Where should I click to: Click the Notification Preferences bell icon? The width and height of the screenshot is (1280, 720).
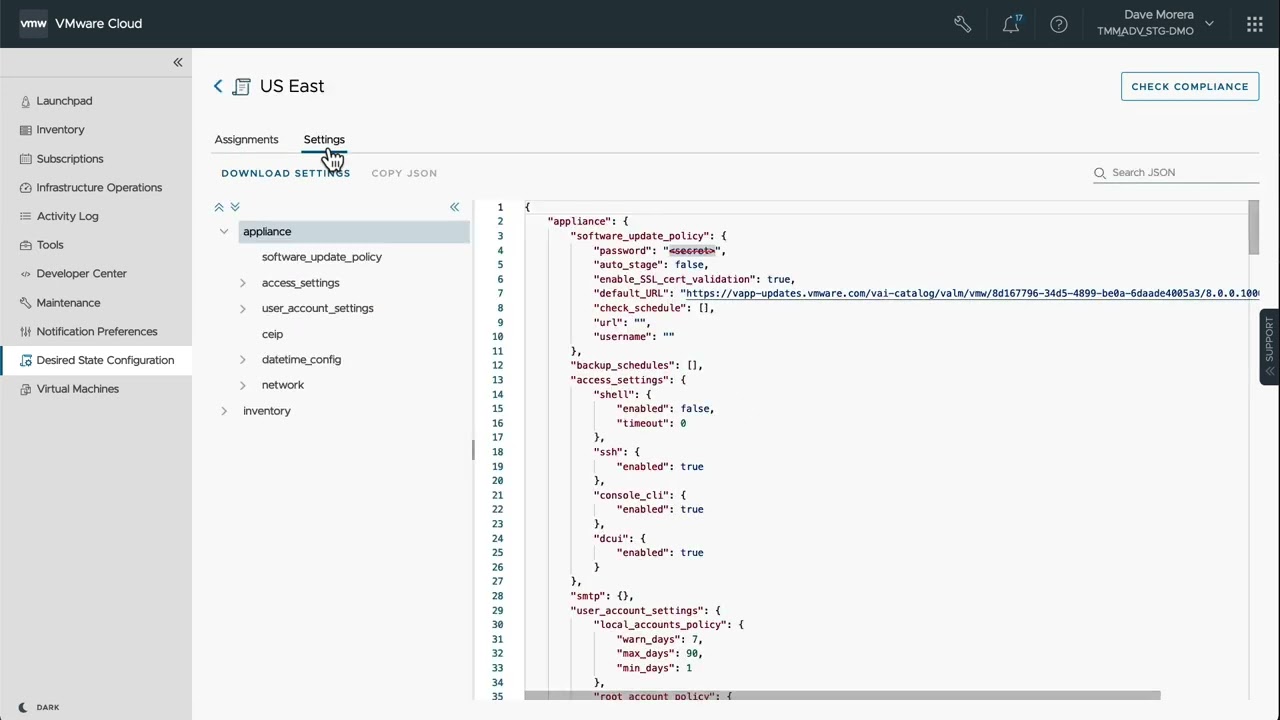(25, 331)
